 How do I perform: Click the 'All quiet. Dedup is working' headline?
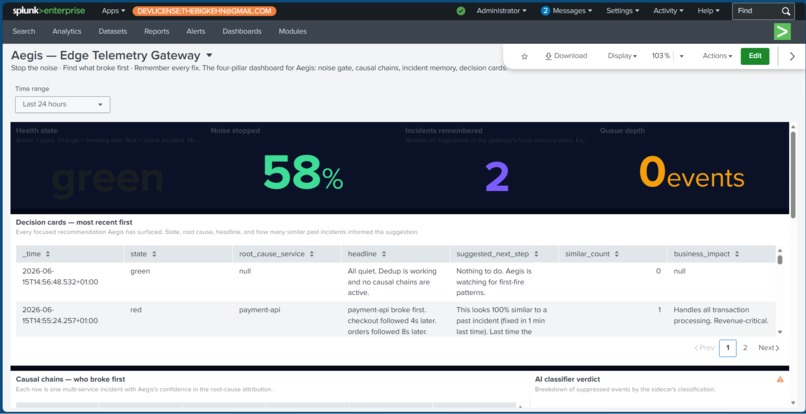392,282
